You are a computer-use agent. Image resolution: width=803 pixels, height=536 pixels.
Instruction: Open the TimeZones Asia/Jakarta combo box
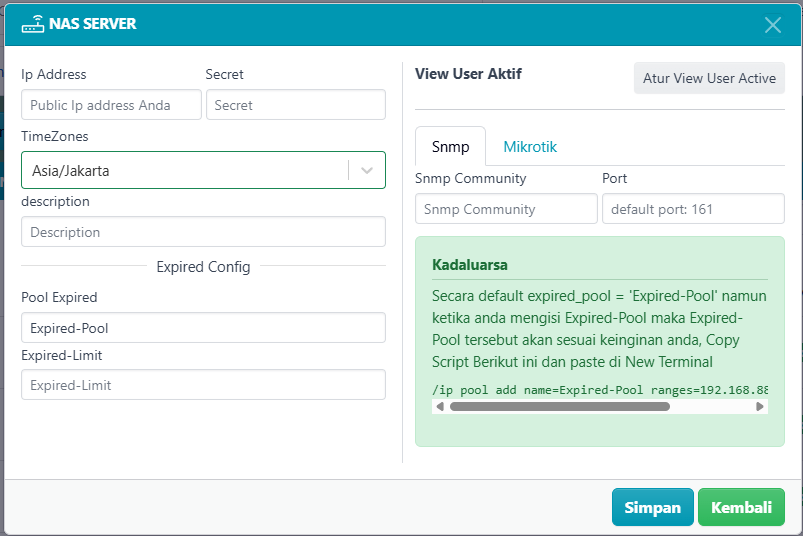click(x=185, y=171)
